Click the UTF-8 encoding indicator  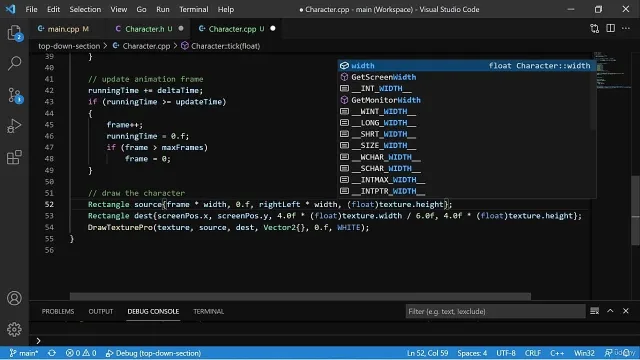click(x=506, y=353)
